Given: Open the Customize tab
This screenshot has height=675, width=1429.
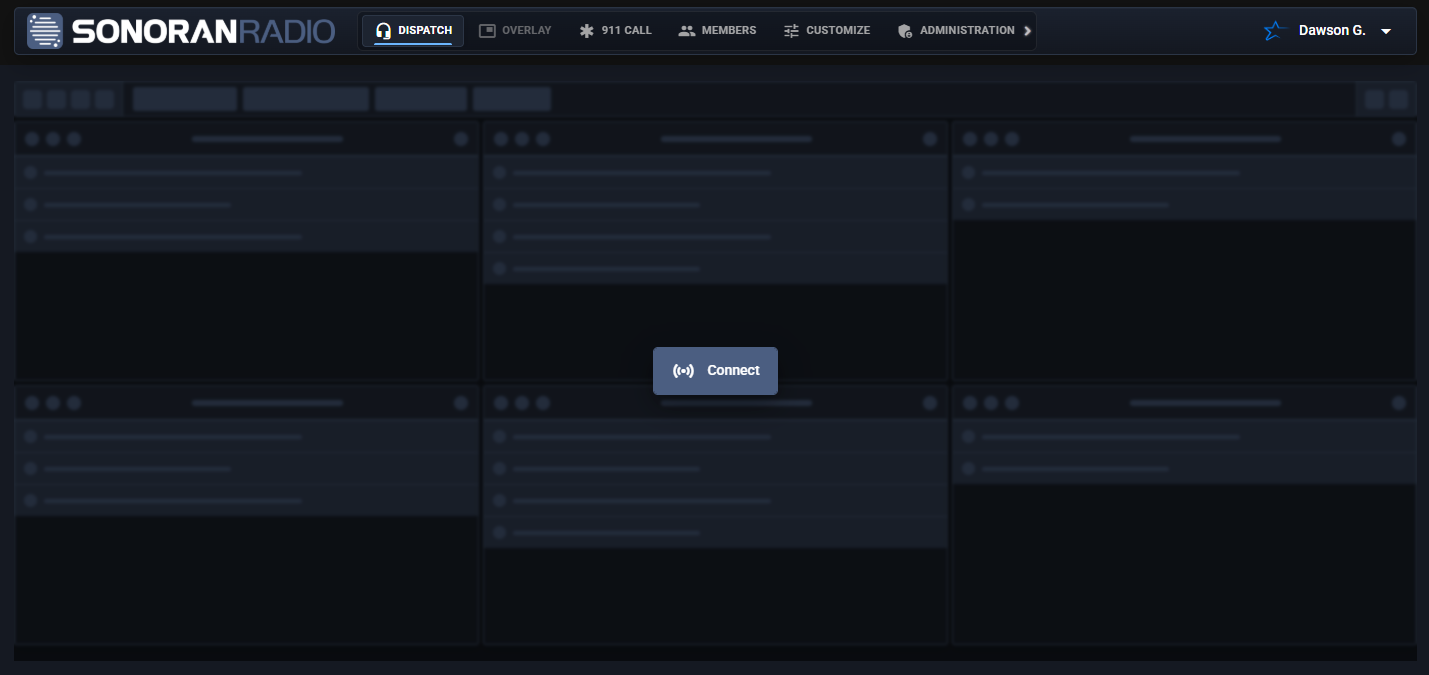Looking at the screenshot, I should coord(826,31).
